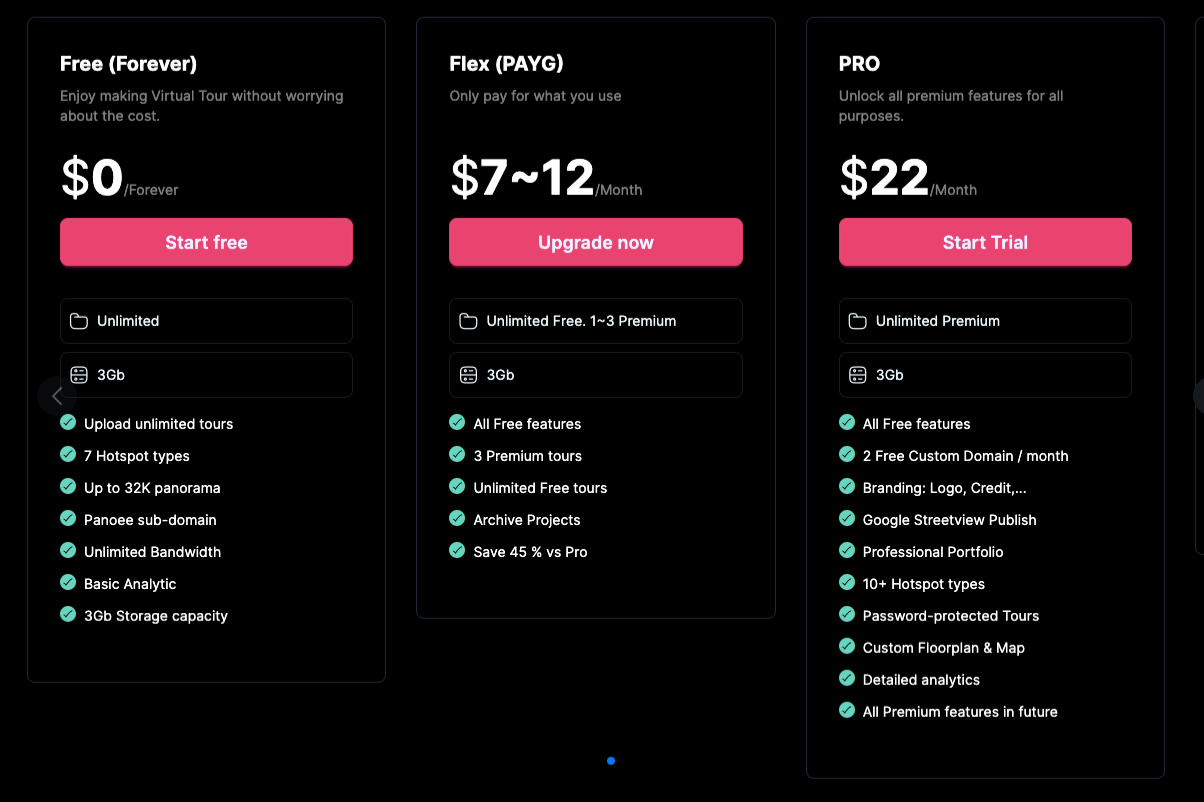The image size is (1204, 802).
Task: Click storage icon in PRO plan's 3Gb box
Action: click(857, 375)
